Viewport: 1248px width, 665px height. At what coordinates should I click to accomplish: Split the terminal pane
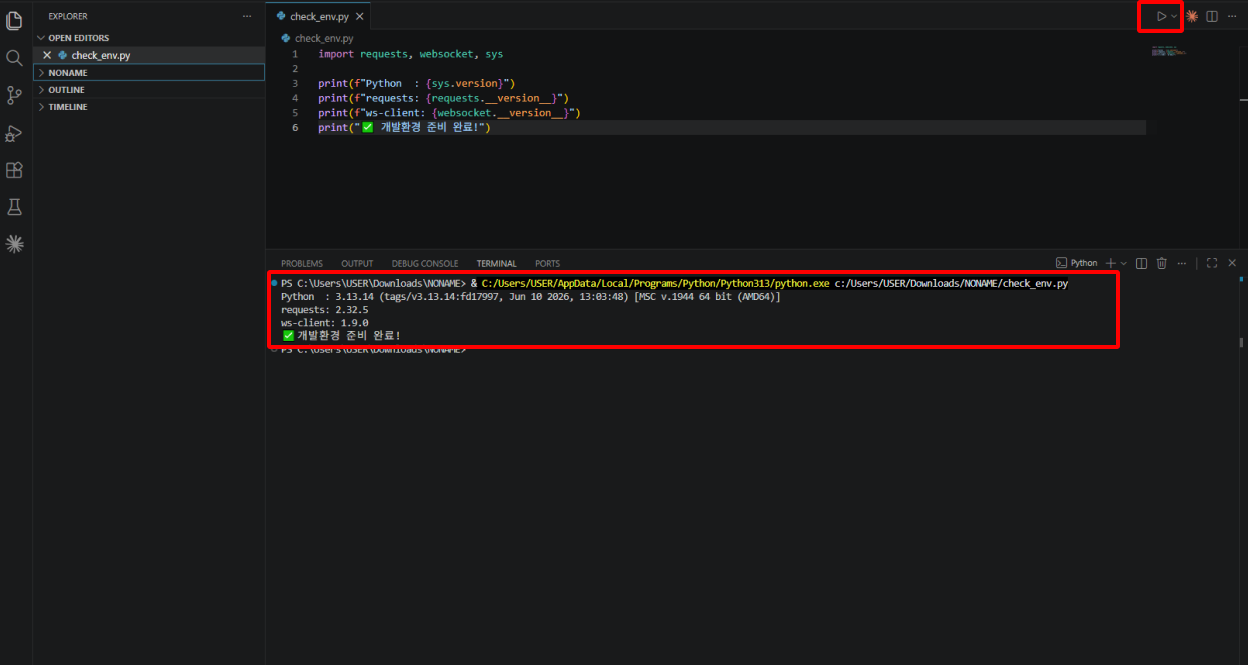point(1141,263)
